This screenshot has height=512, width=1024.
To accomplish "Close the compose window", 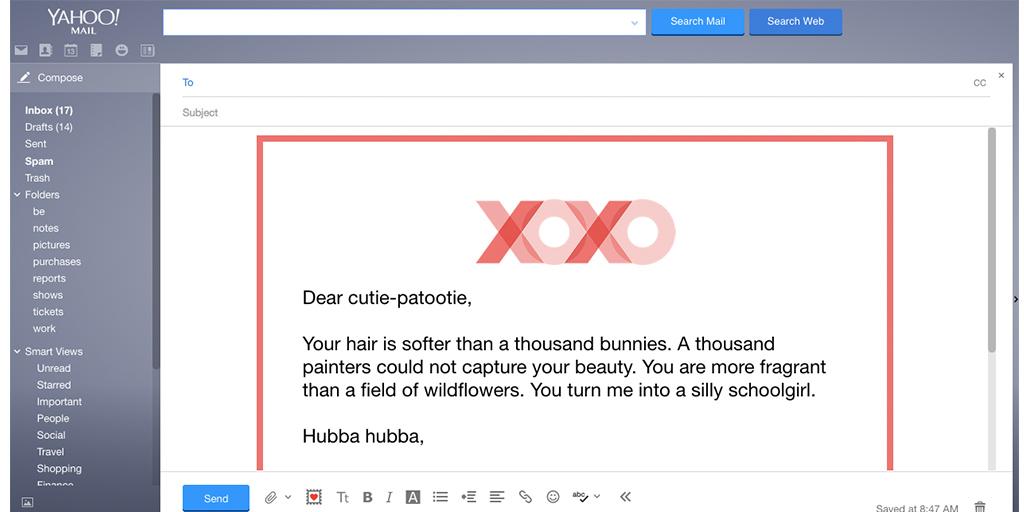I will click(1001, 76).
